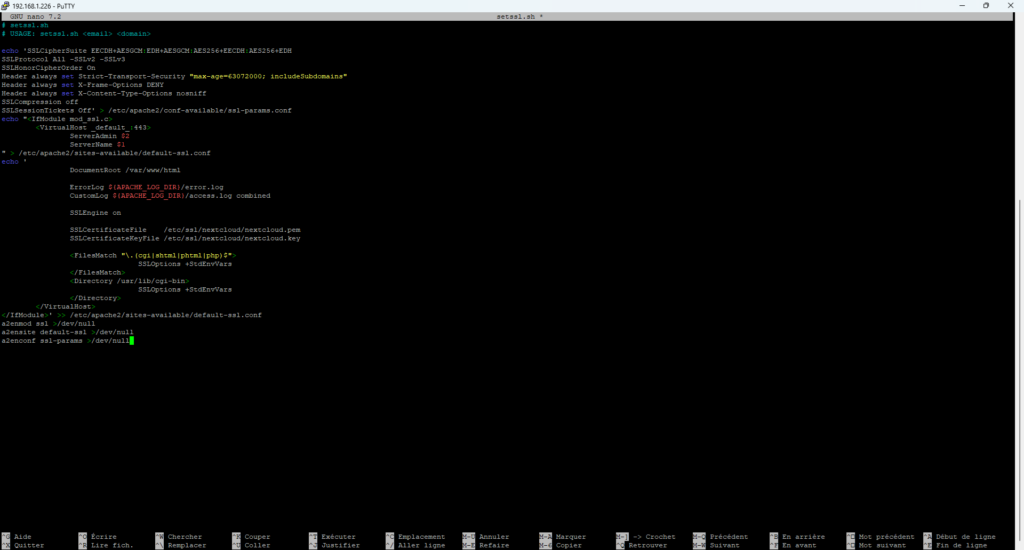Click the 'GNU nano 7.2' header text
Screen dimensions: 1024x550
pos(35,17)
